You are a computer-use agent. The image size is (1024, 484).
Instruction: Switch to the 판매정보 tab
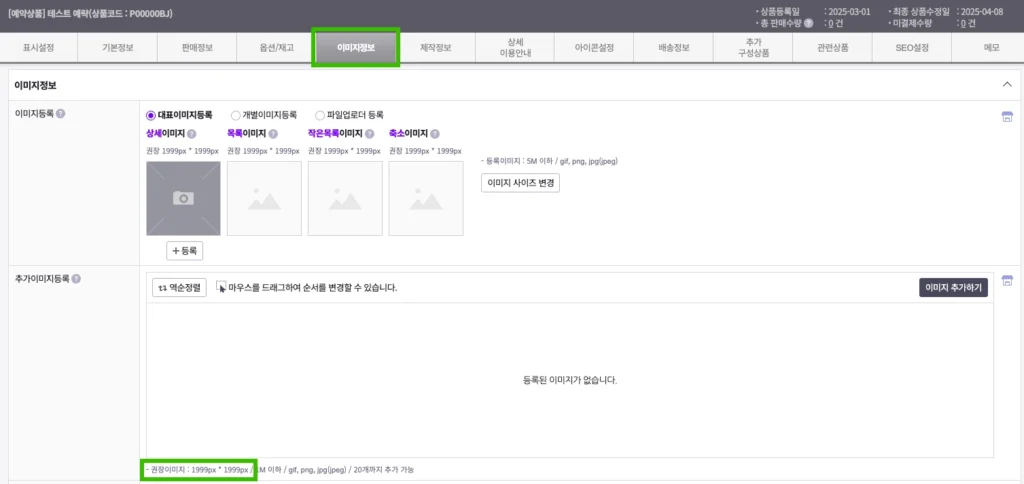(x=197, y=48)
